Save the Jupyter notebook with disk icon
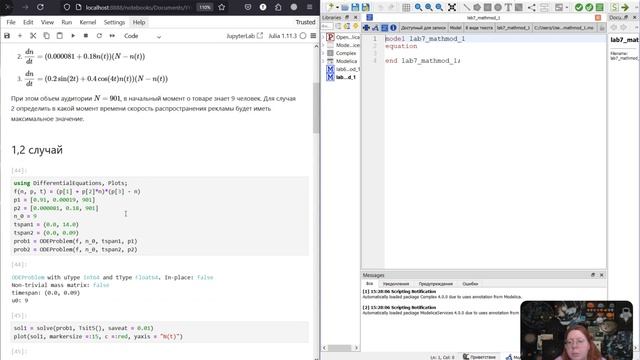The width and height of the screenshot is (640, 360). (x=7, y=36)
